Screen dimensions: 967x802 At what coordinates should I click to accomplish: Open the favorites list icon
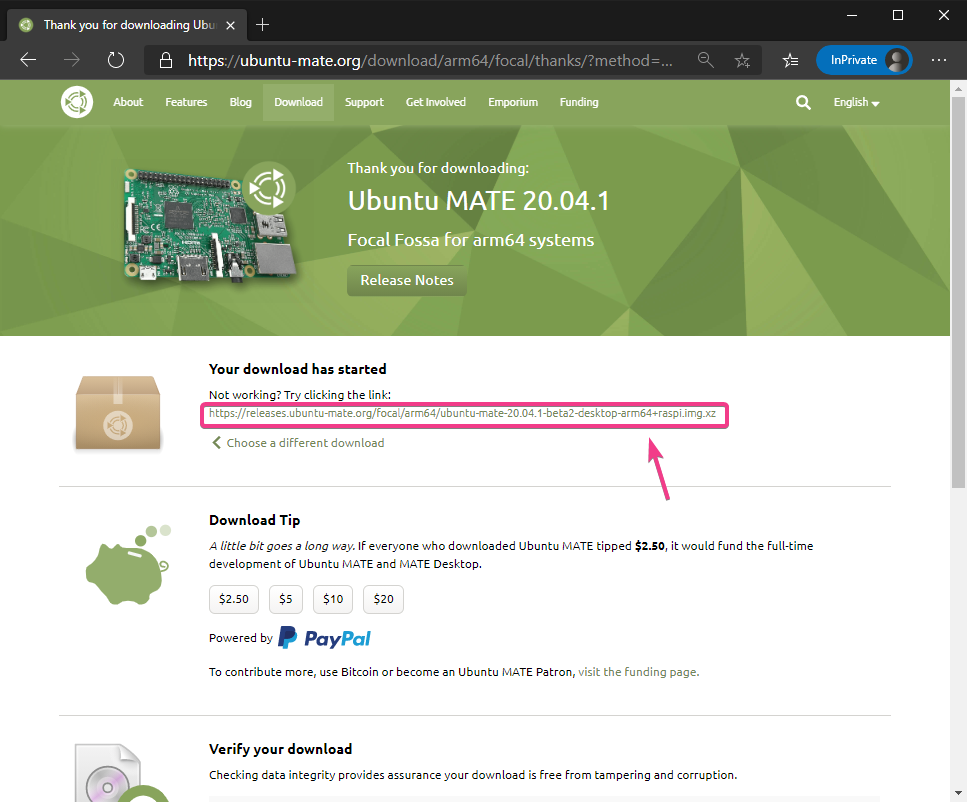[x=790, y=60]
